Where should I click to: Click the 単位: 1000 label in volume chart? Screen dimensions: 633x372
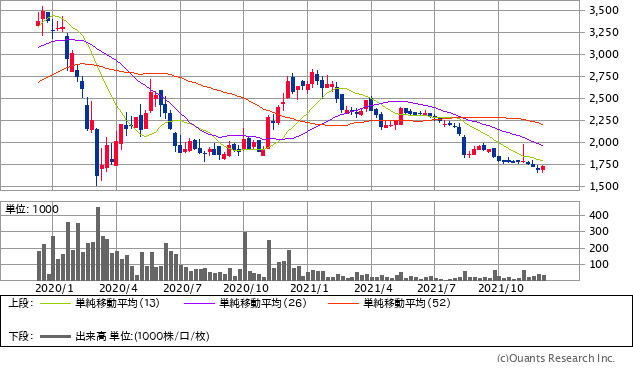(x=32, y=209)
